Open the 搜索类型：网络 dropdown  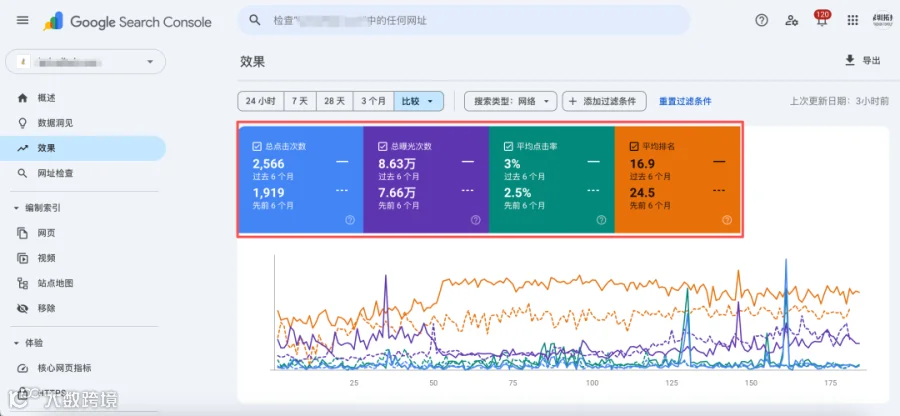coord(510,101)
